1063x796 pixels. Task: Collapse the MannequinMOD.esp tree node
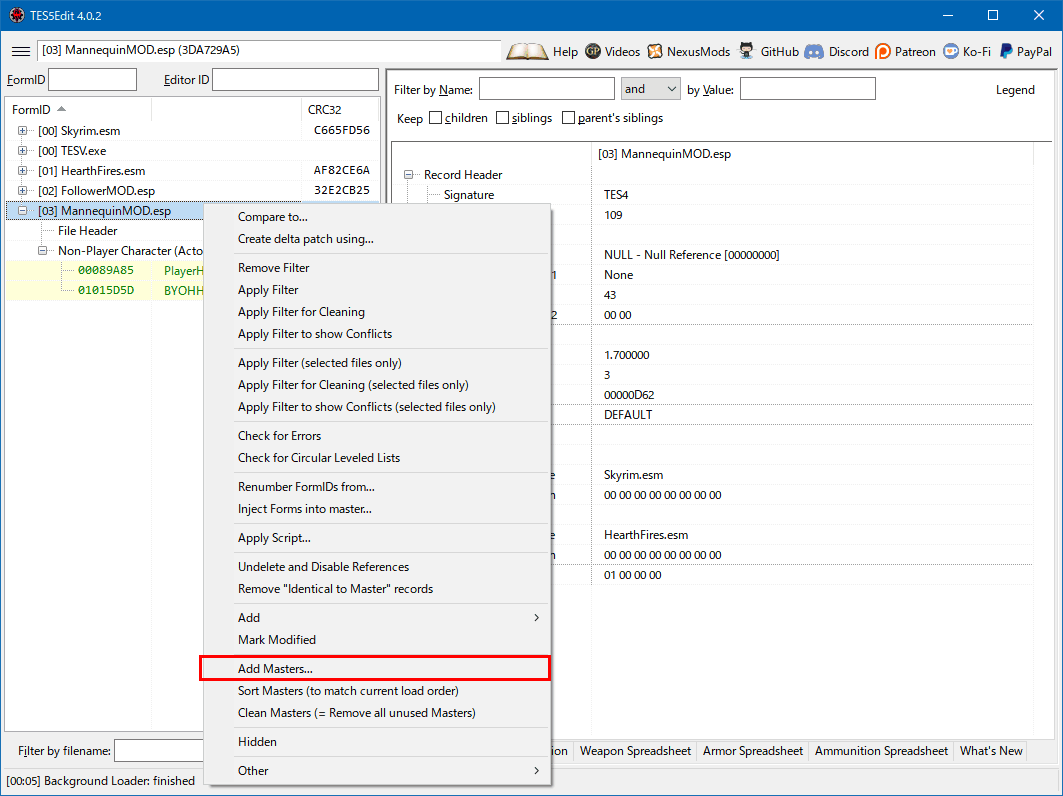tap(22, 211)
